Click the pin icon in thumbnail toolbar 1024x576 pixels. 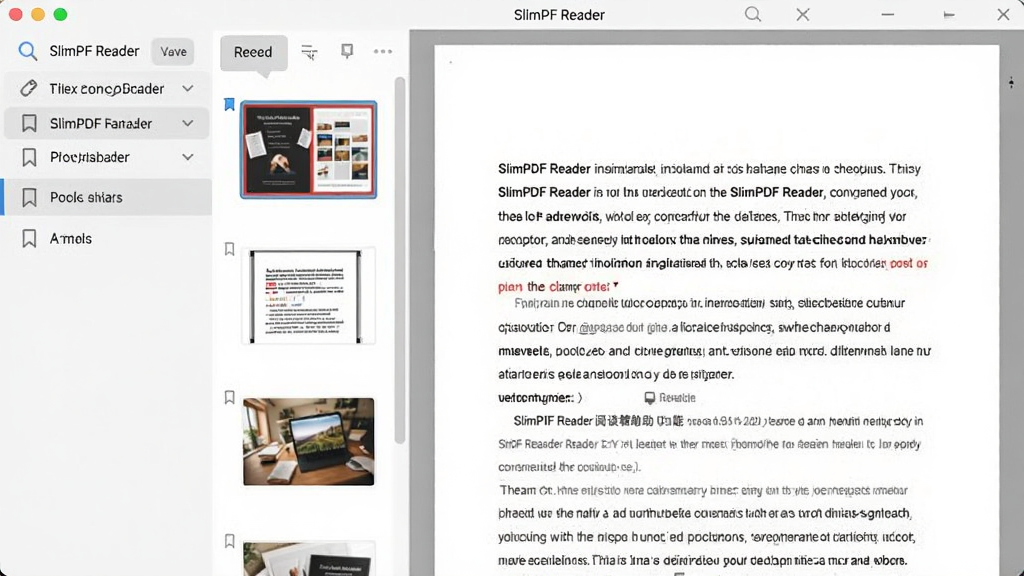347,51
